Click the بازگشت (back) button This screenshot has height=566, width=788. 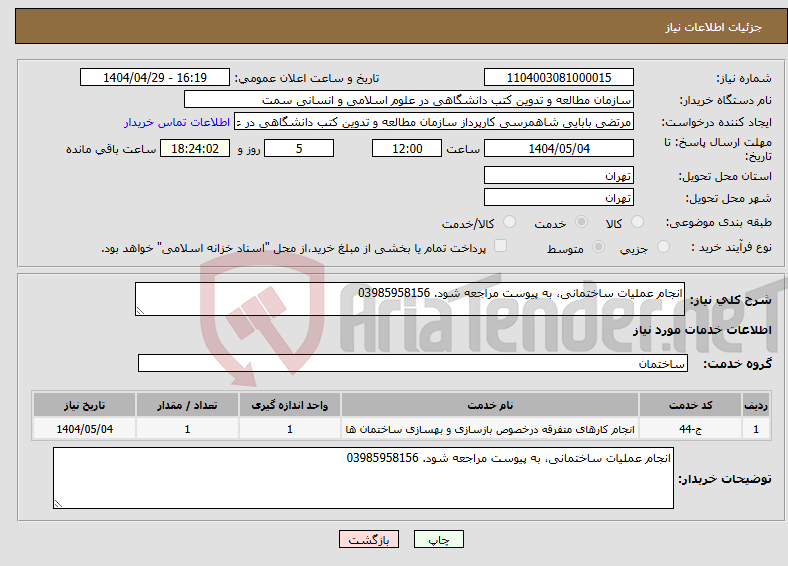[369, 539]
